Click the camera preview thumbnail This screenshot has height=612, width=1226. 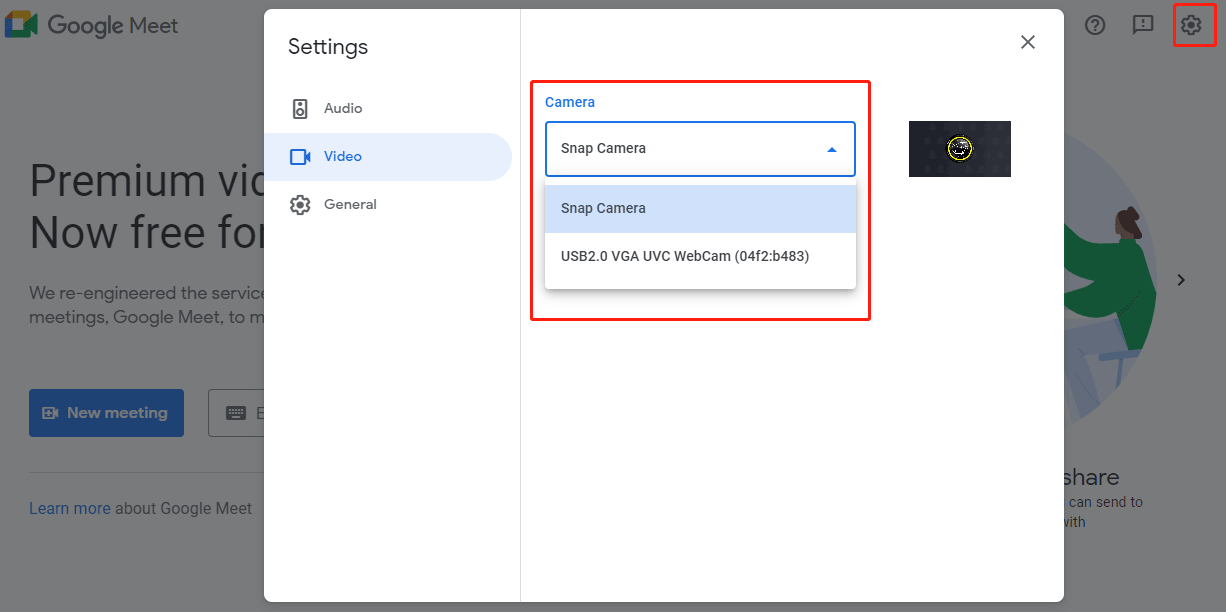[960, 149]
